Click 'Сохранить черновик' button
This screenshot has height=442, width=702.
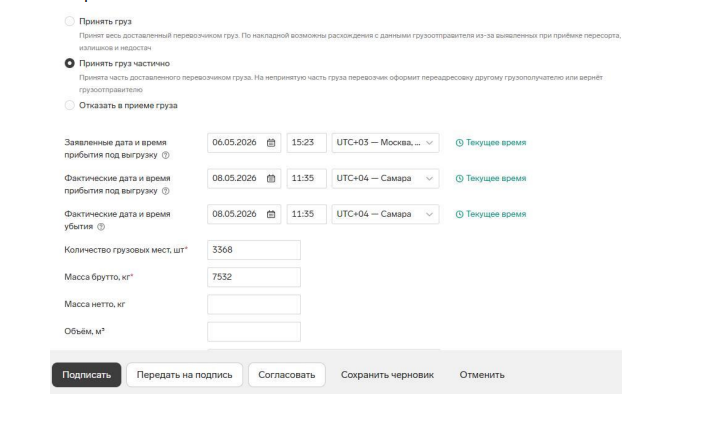point(387,375)
